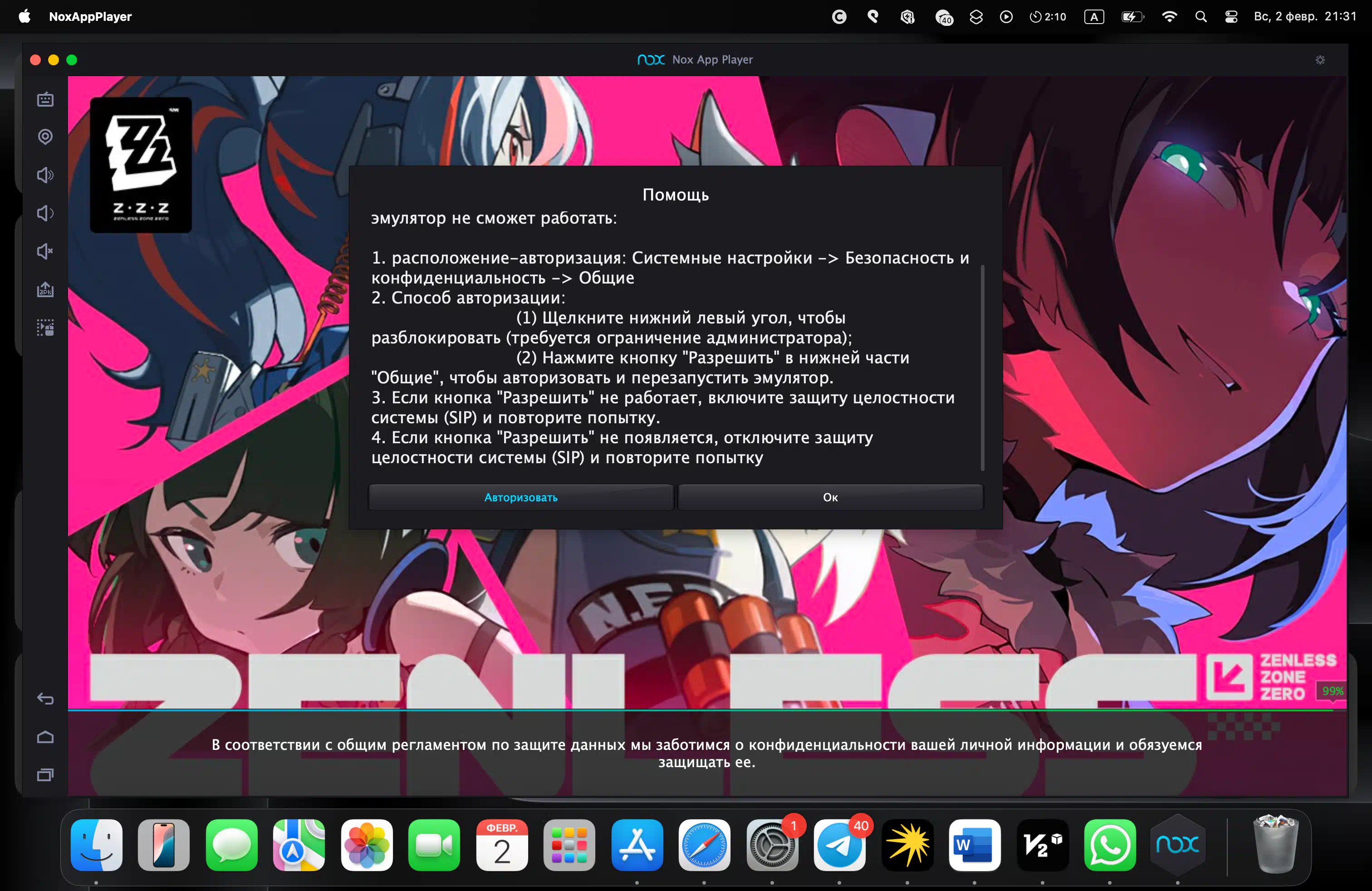Click the 99% loading progress badge
The height and width of the screenshot is (891, 1372).
[1332, 690]
